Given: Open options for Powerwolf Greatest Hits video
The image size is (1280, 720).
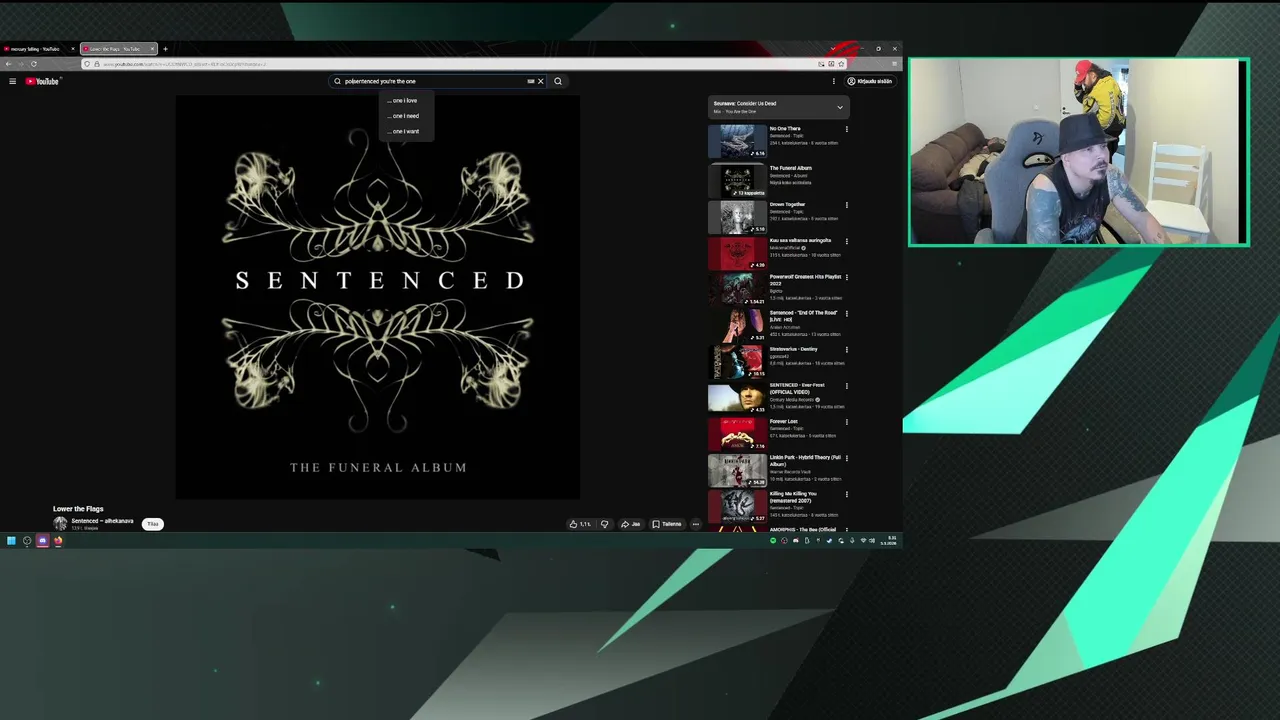Looking at the screenshot, I should coord(847,277).
